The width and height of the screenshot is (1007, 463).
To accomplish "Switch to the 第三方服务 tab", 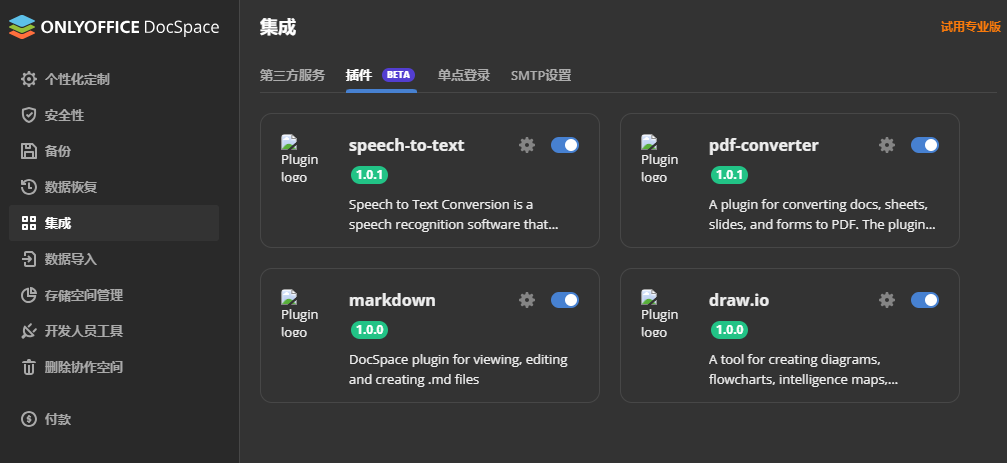I will pyautogui.click(x=292, y=75).
